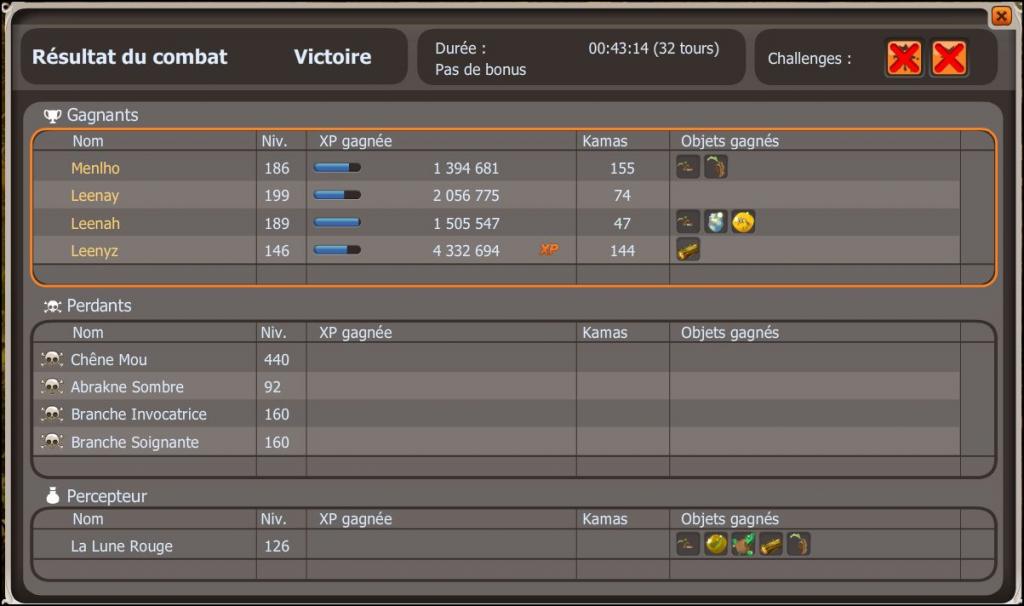Click Menlho's kamas amount 155
Viewport: 1024px width, 606px height.
[x=622, y=168]
